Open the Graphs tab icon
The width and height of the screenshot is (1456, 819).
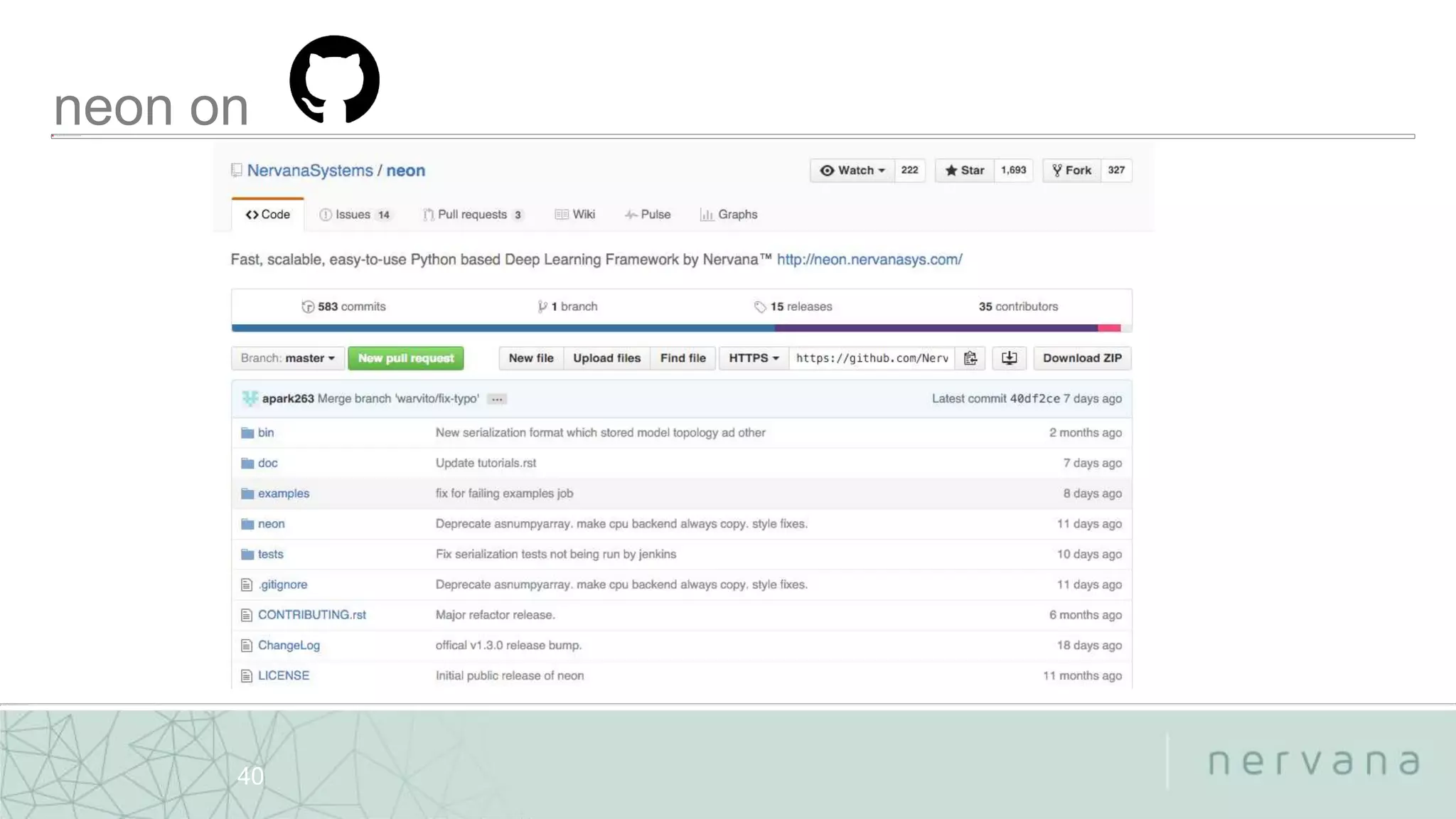coord(707,215)
